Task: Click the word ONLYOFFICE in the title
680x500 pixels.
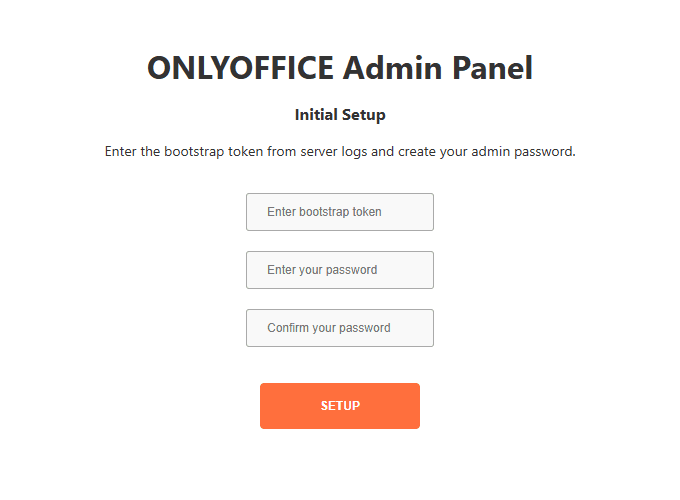Action: coord(240,68)
